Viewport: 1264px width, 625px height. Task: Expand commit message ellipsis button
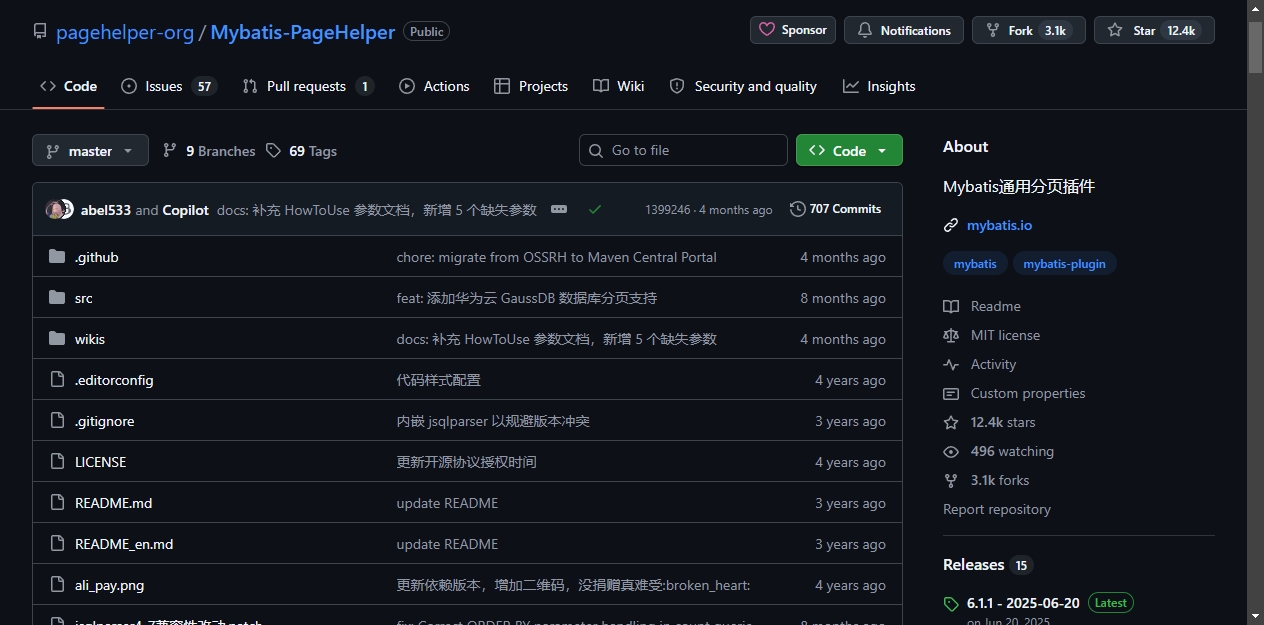[x=559, y=209]
